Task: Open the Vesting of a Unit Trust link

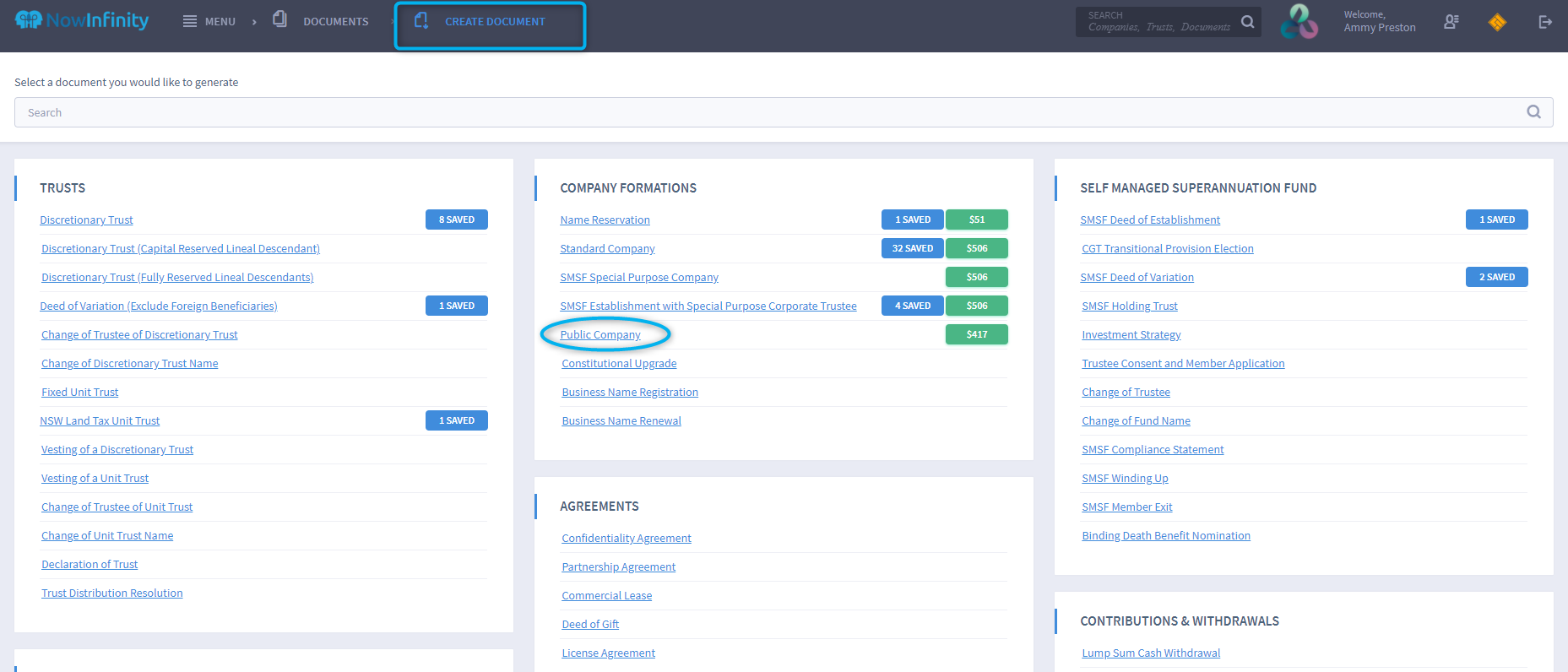Action: [x=95, y=478]
